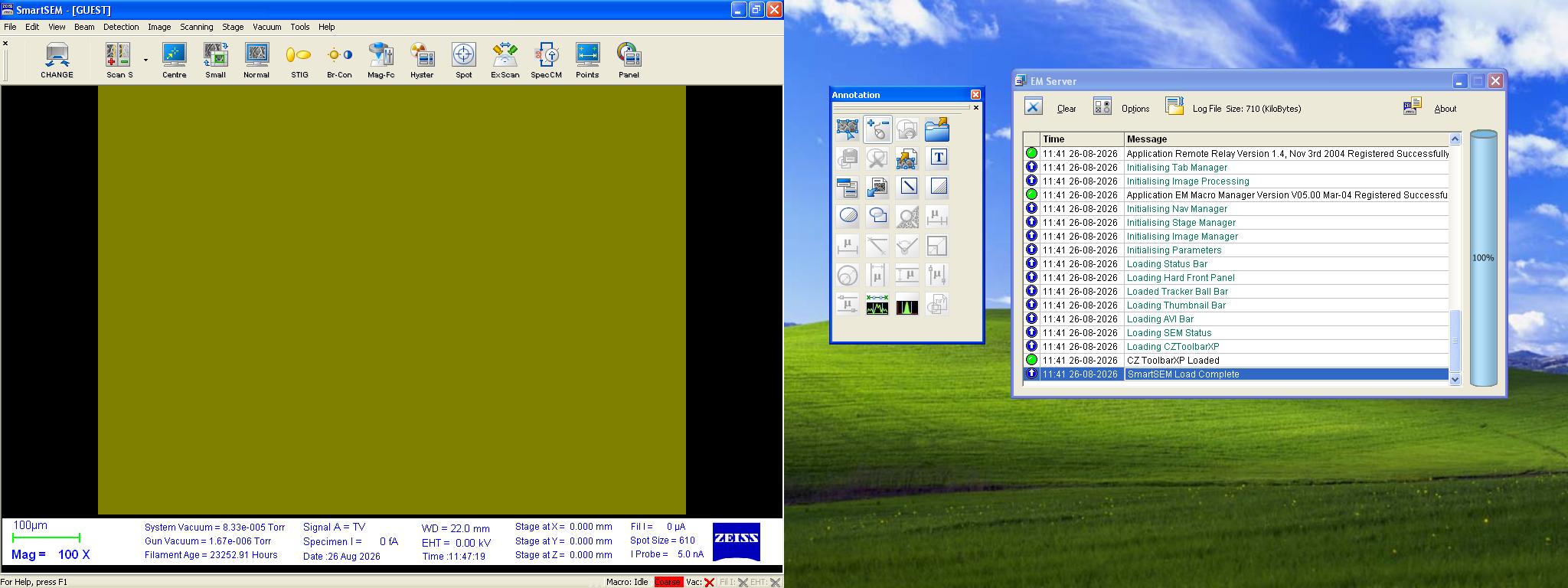The image size is (1568, 588).
Task: Select the hatched rectangle annotation tool
Action: click(x=938, y=186)
